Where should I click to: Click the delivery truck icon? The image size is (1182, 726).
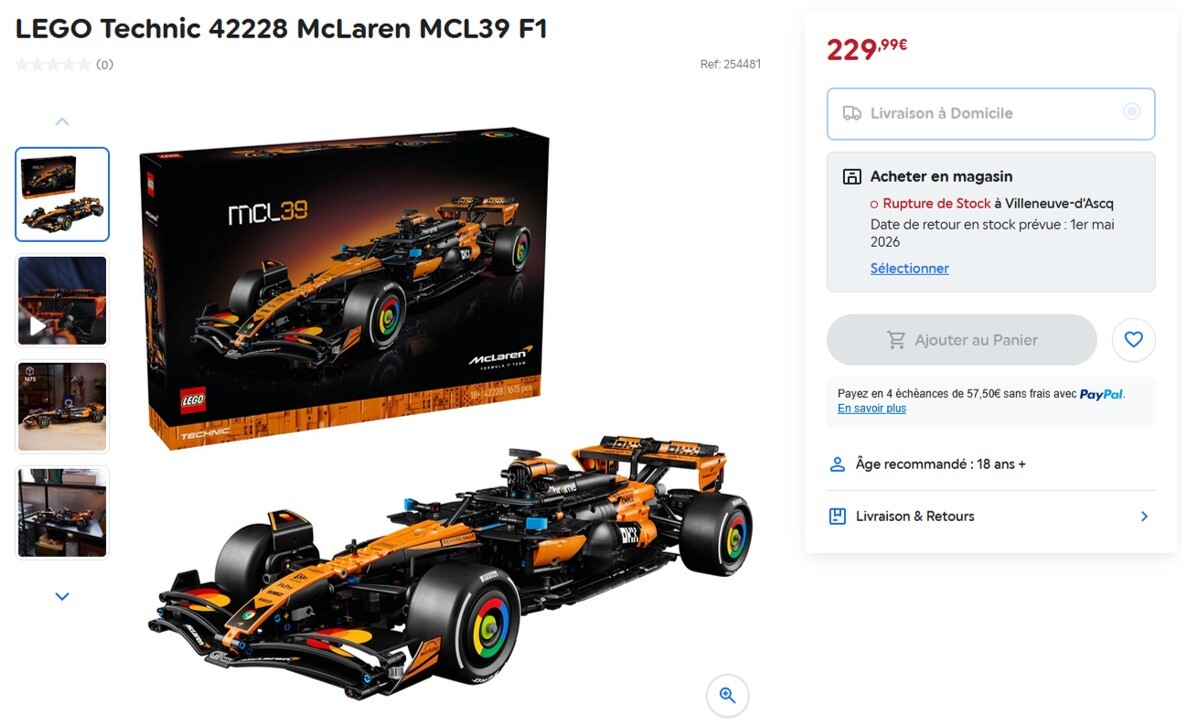pyautogui.click(x=852, y=113)
